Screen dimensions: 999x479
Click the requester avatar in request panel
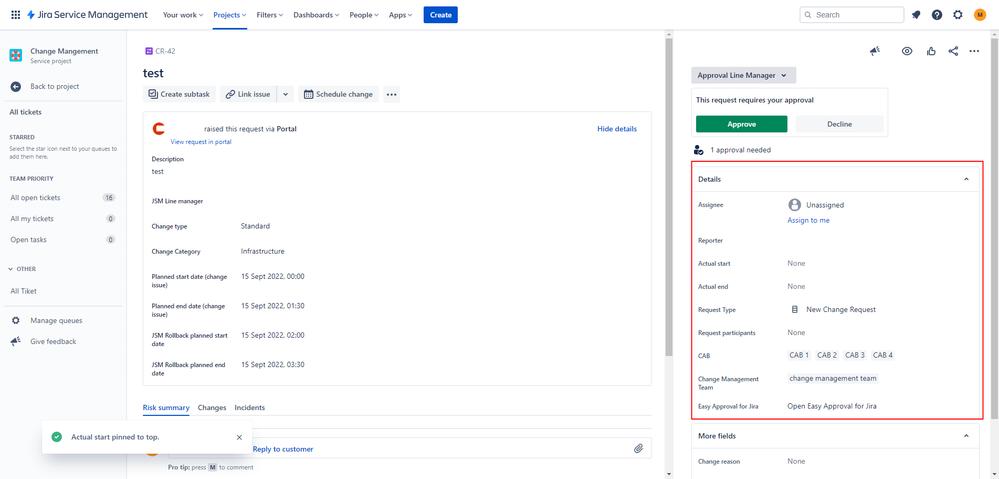[x=159, y=129]
